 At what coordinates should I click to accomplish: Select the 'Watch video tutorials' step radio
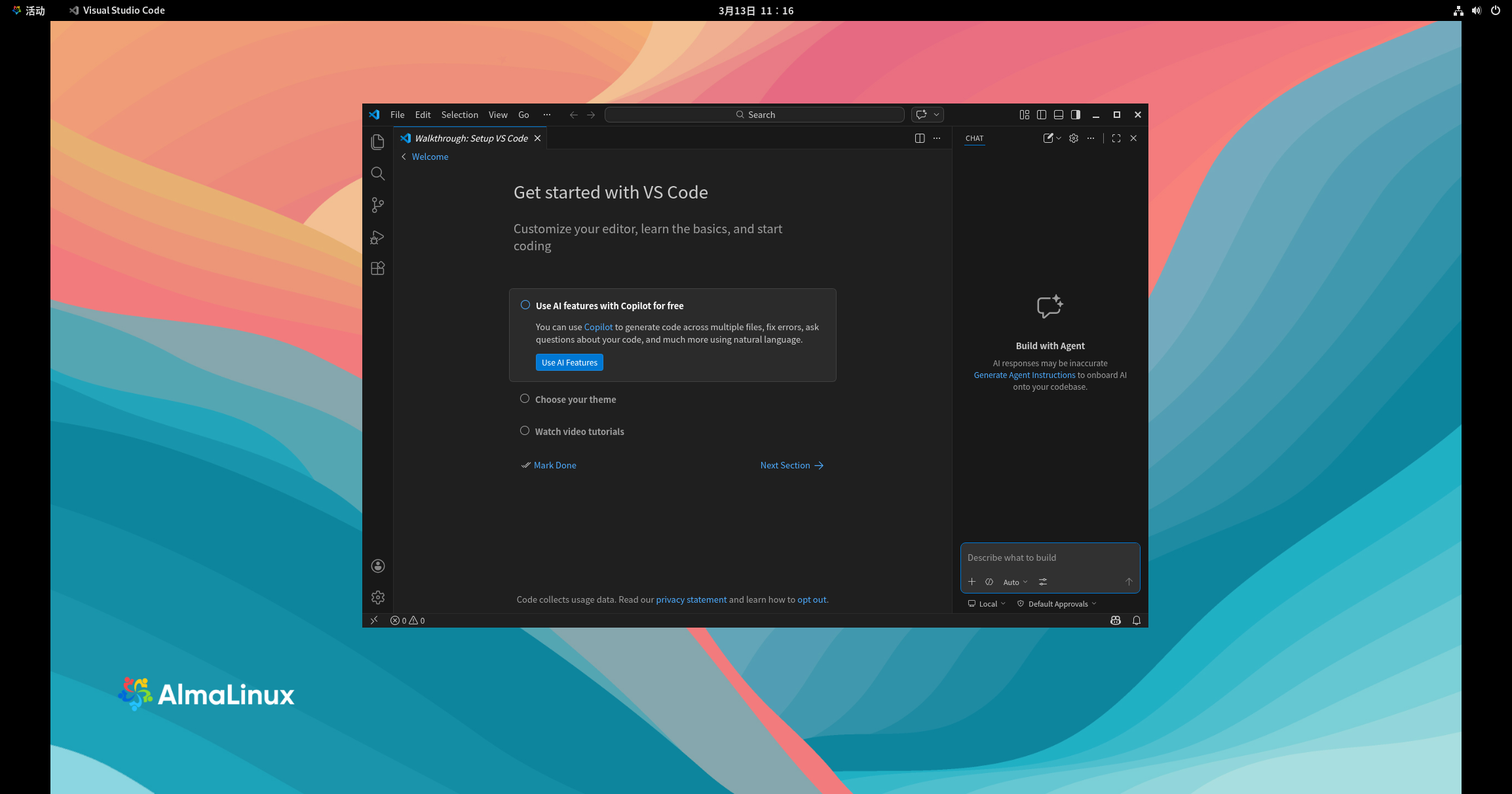click(525, 431)
